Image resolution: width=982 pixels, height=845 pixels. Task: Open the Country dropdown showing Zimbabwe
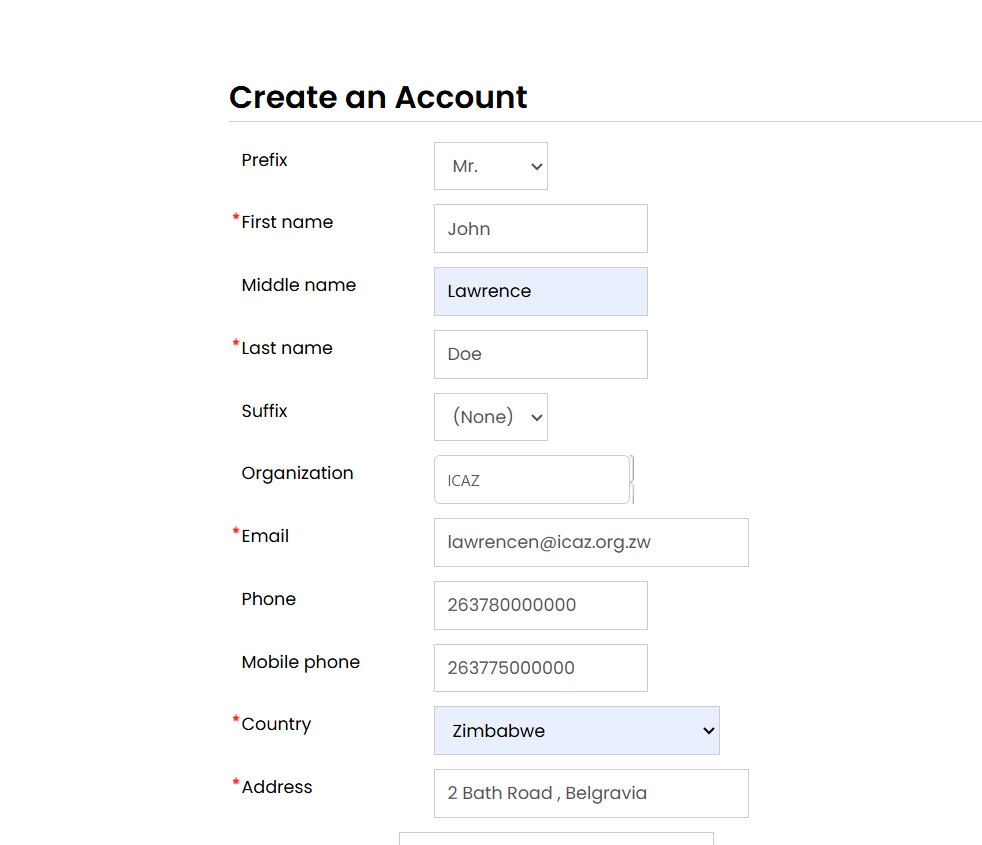[576, 731]
